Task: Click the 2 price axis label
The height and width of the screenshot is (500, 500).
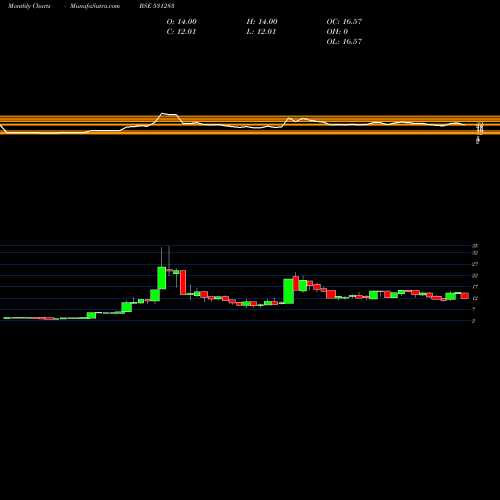Action: pyautogui.click(x=474, y=321)
